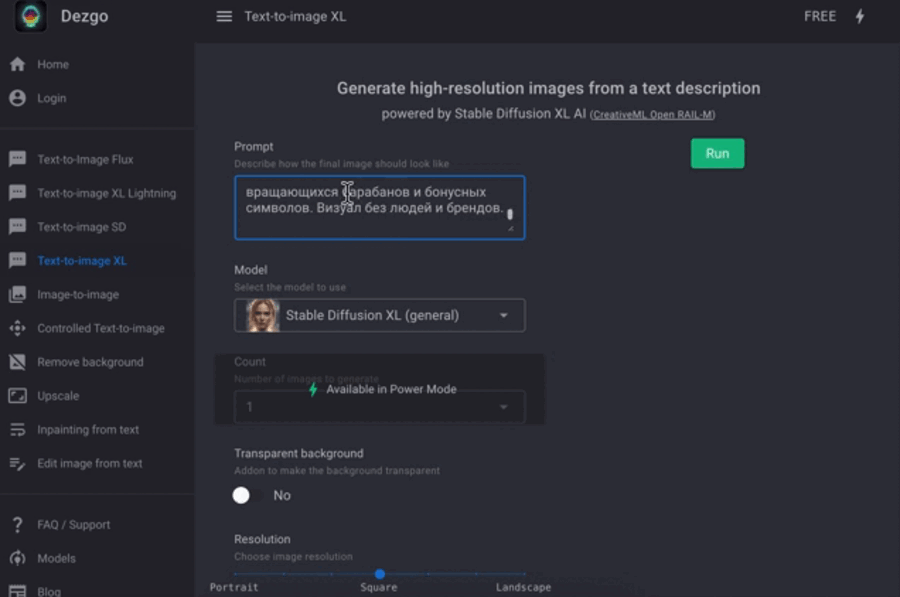This screenshot has width=900, height=597.
Task: Click the Text-to-image XL Lightning icon
Action: pyautogui.click(x=17, y=193)
